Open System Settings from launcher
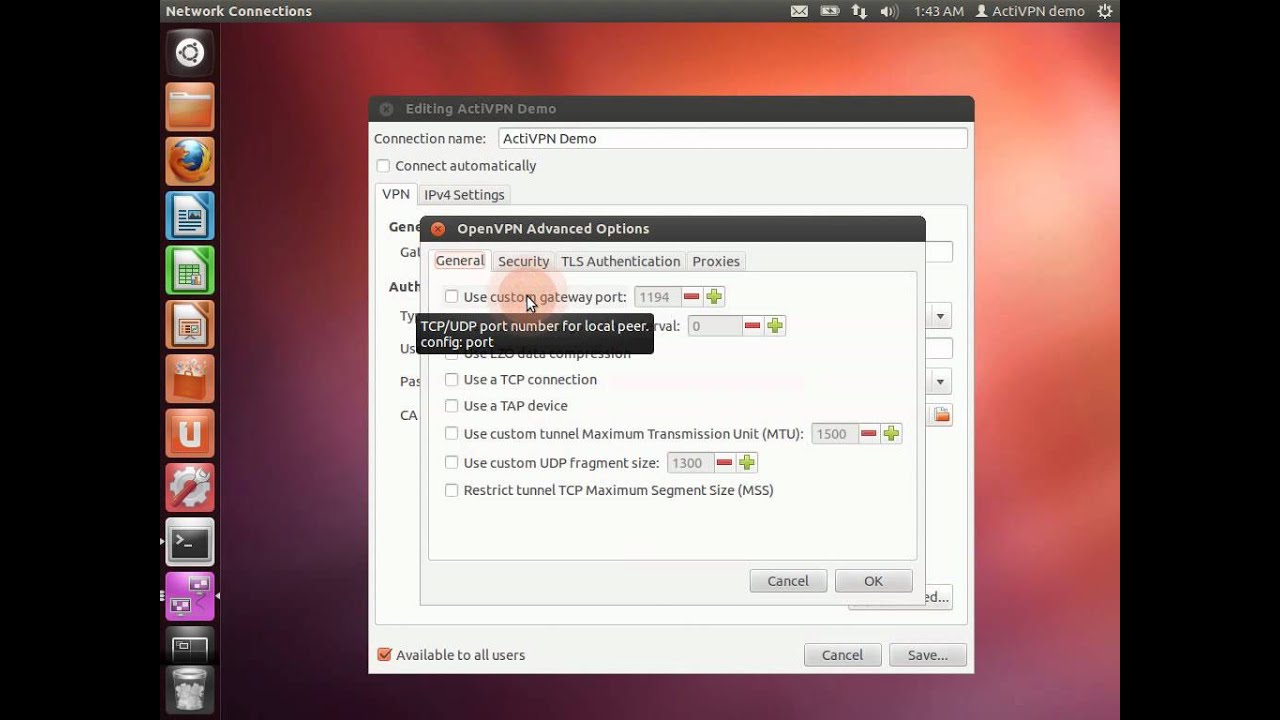Image resolution: width=1280 pixels, height=720 pixels. [x=189, y=487]
